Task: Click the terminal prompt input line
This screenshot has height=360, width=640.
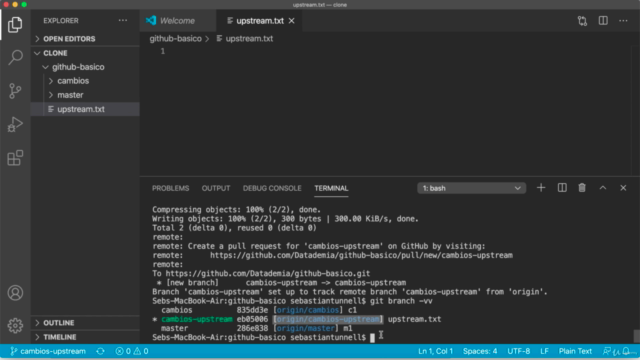Action: pos(263,338)
